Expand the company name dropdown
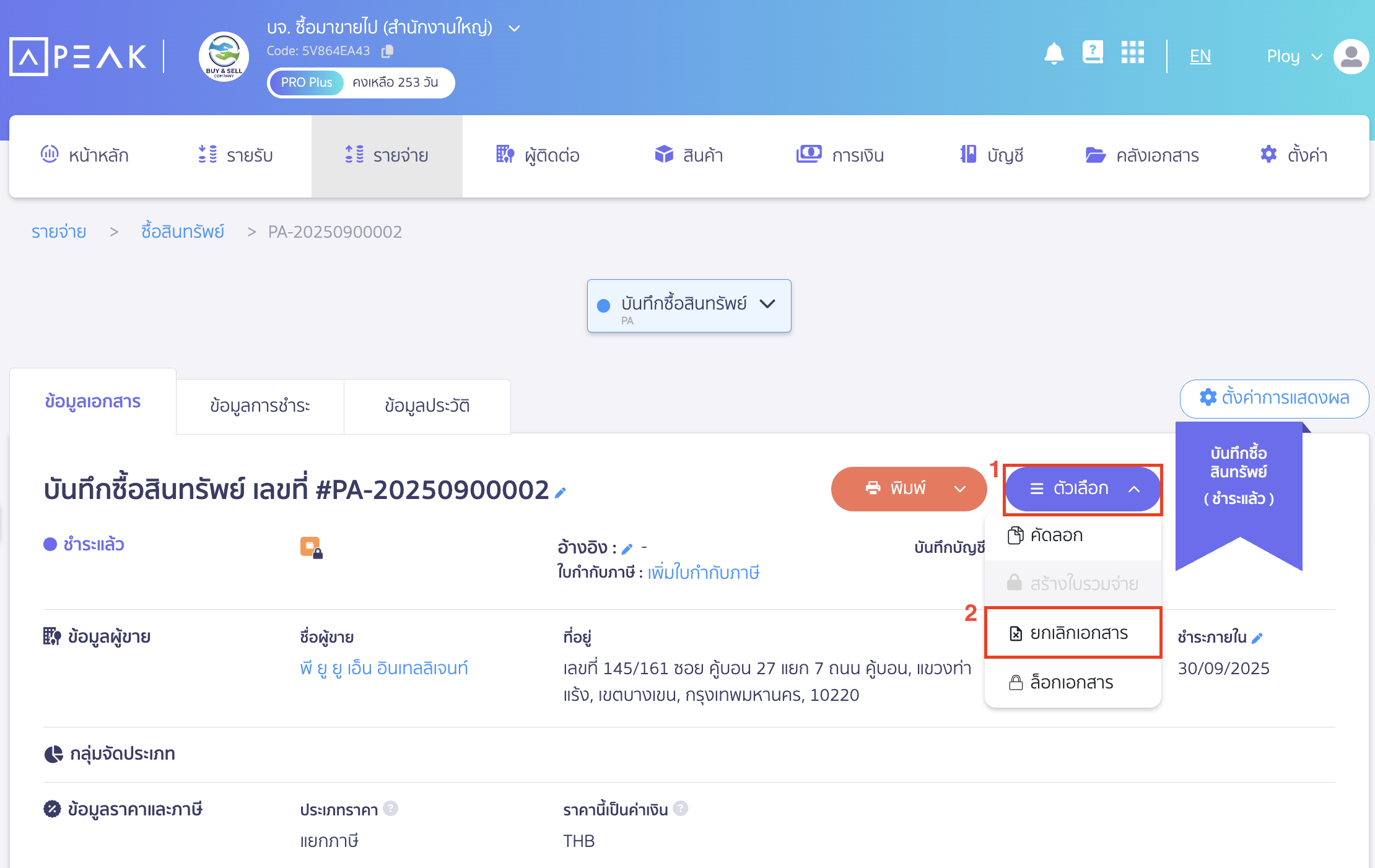Image resolution: width=1375 pixels, height=868 pixels. tap(514, 28)
